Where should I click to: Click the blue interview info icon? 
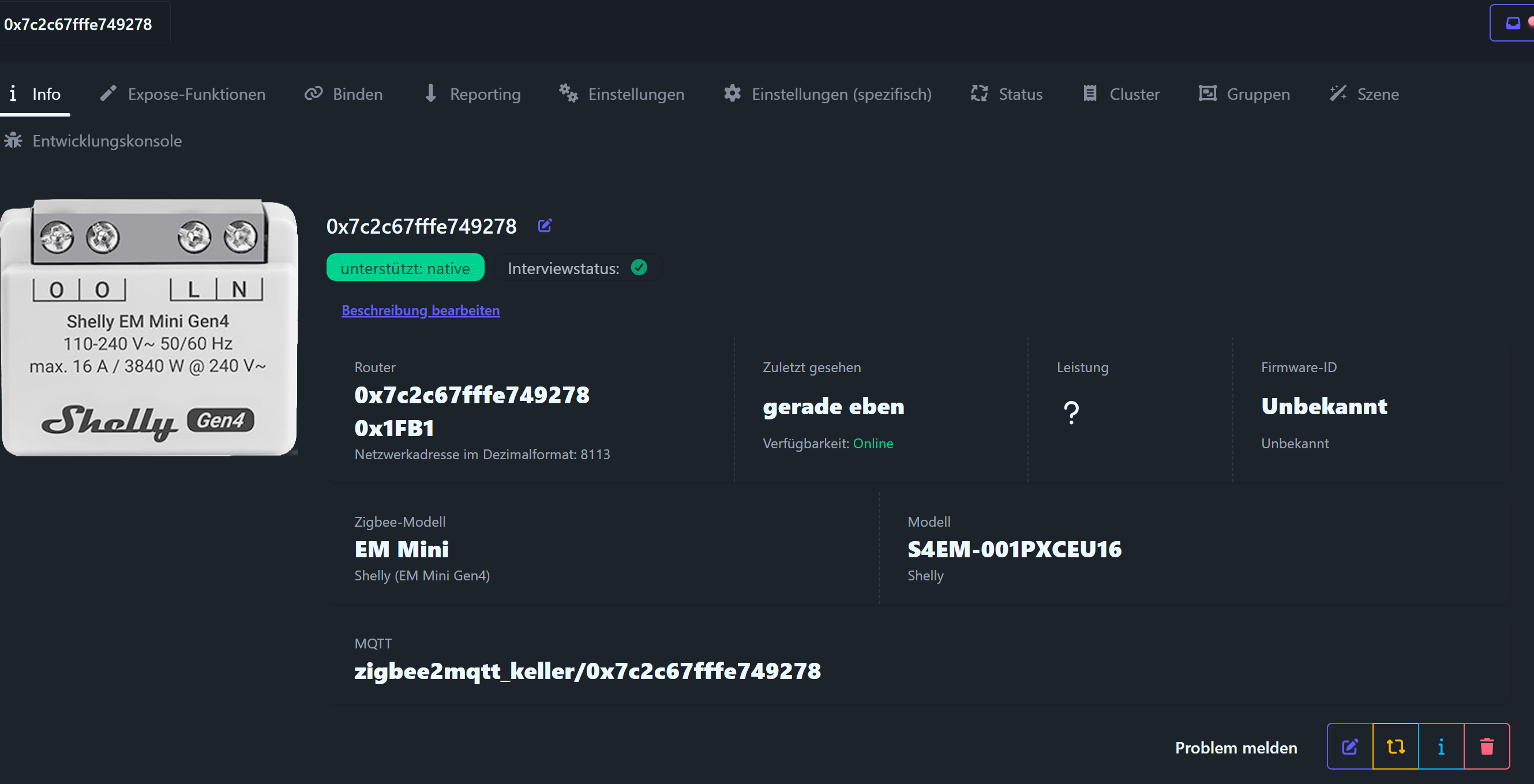click(x=1441, y=747)
